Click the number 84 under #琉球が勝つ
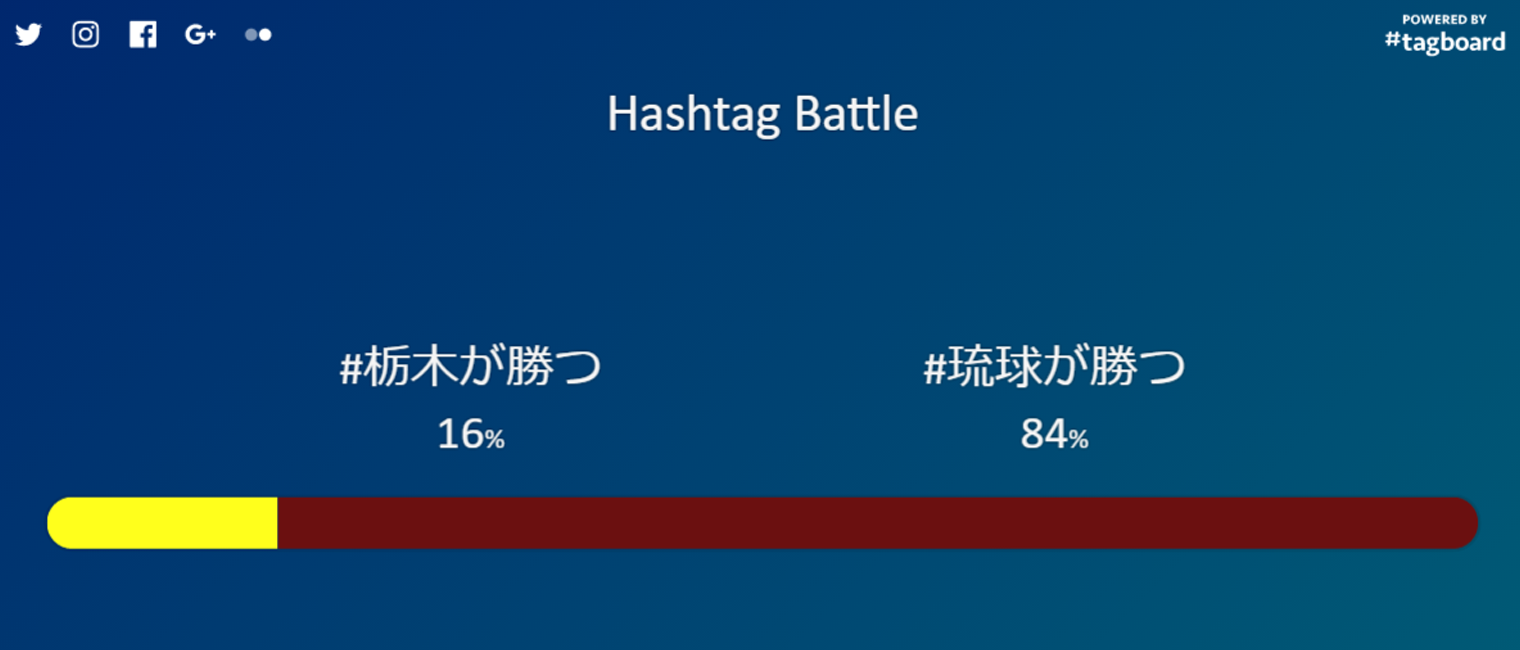Viewport: 1520px width, 650px height. (x=1044, y=434)
